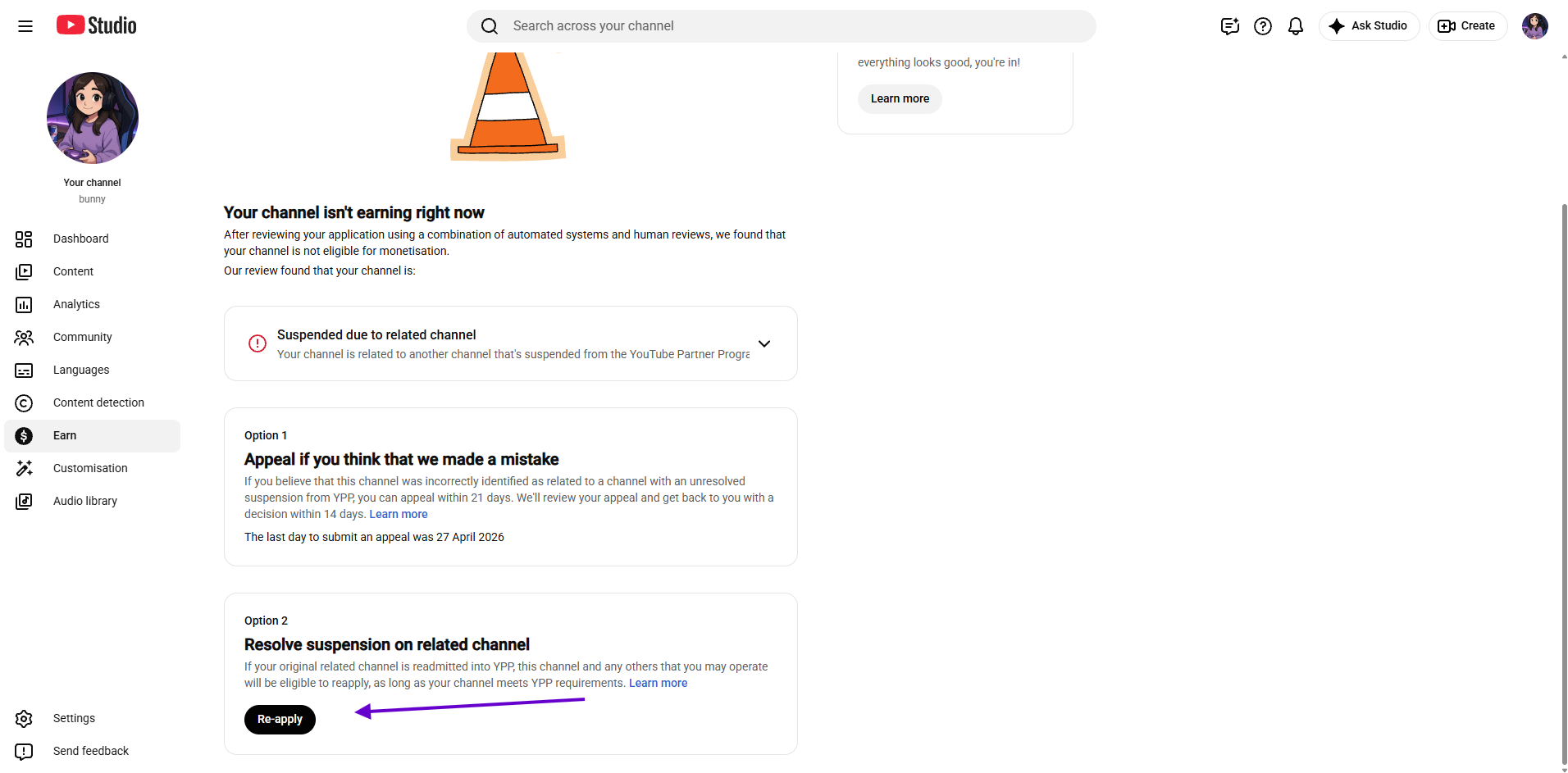The image size is (1568, 773).
Task: Click the Create button
Action: [1467, 26]
